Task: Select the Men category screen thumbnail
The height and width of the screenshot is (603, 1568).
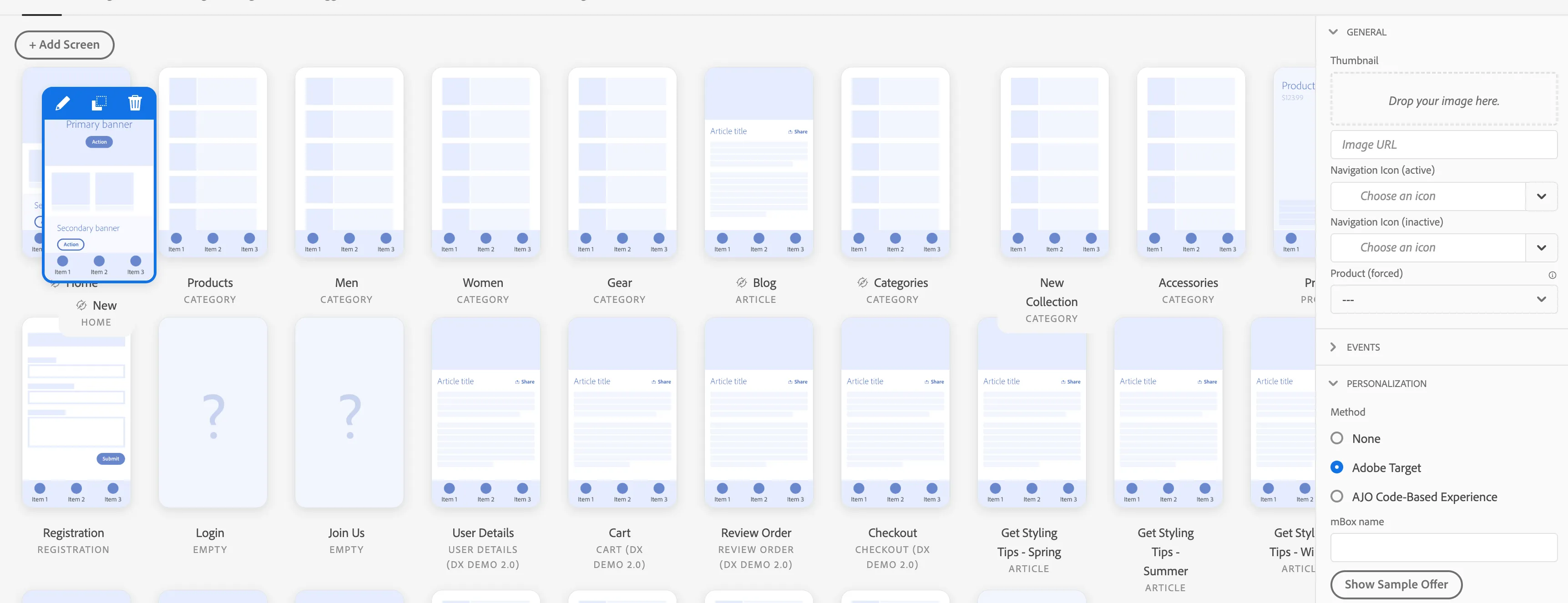Action: click(349, 162)
